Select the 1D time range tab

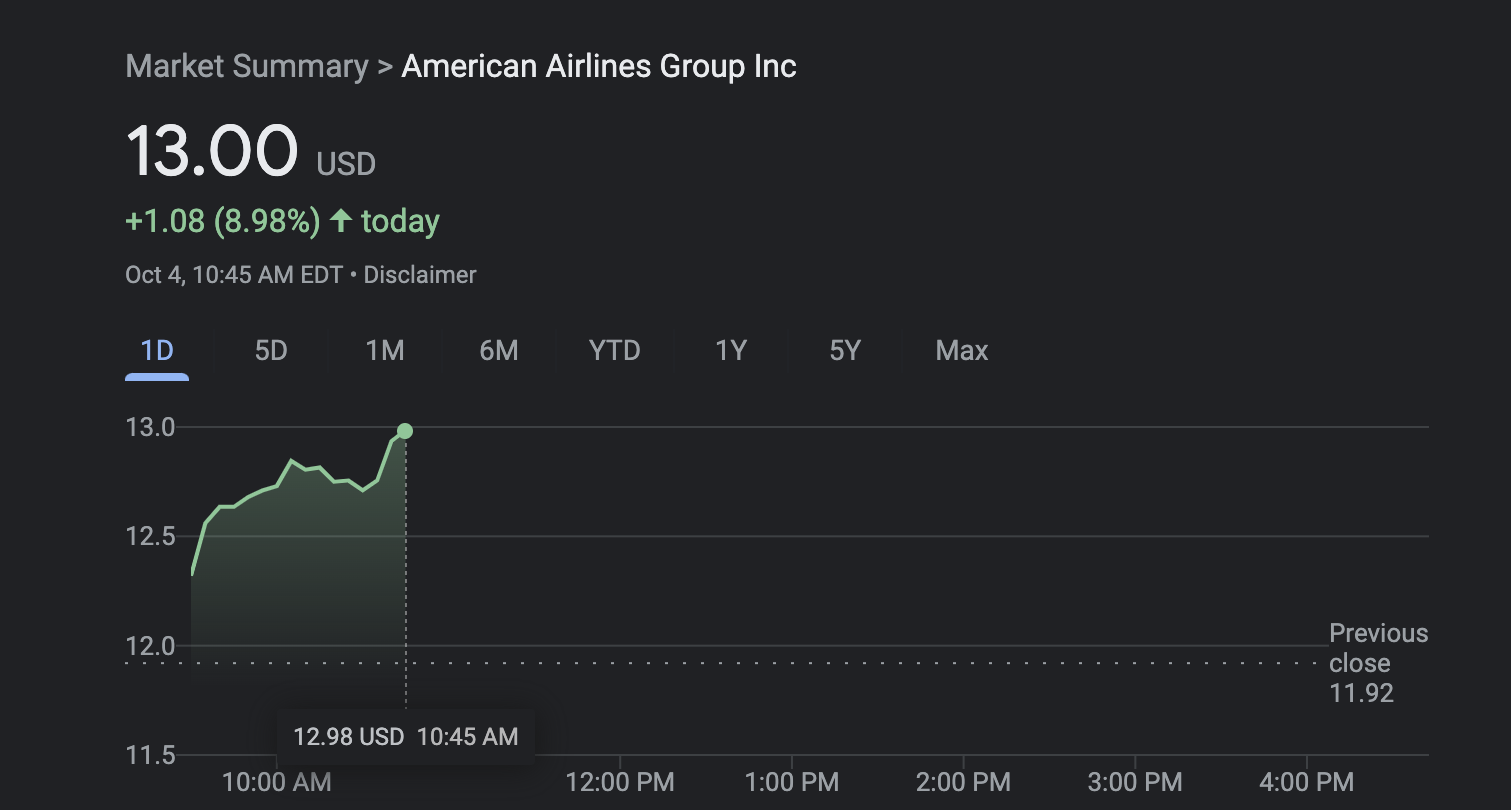[157, 351]
